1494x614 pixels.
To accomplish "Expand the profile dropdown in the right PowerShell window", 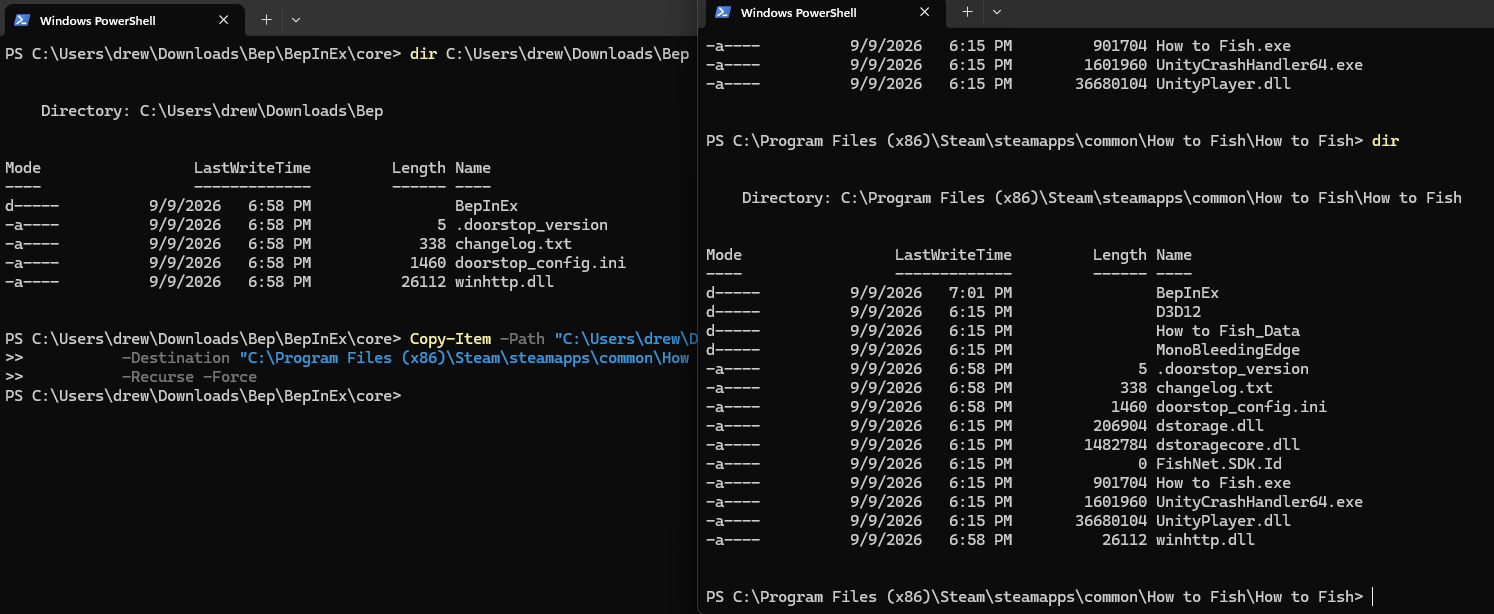I will click(x=996, y=12).
